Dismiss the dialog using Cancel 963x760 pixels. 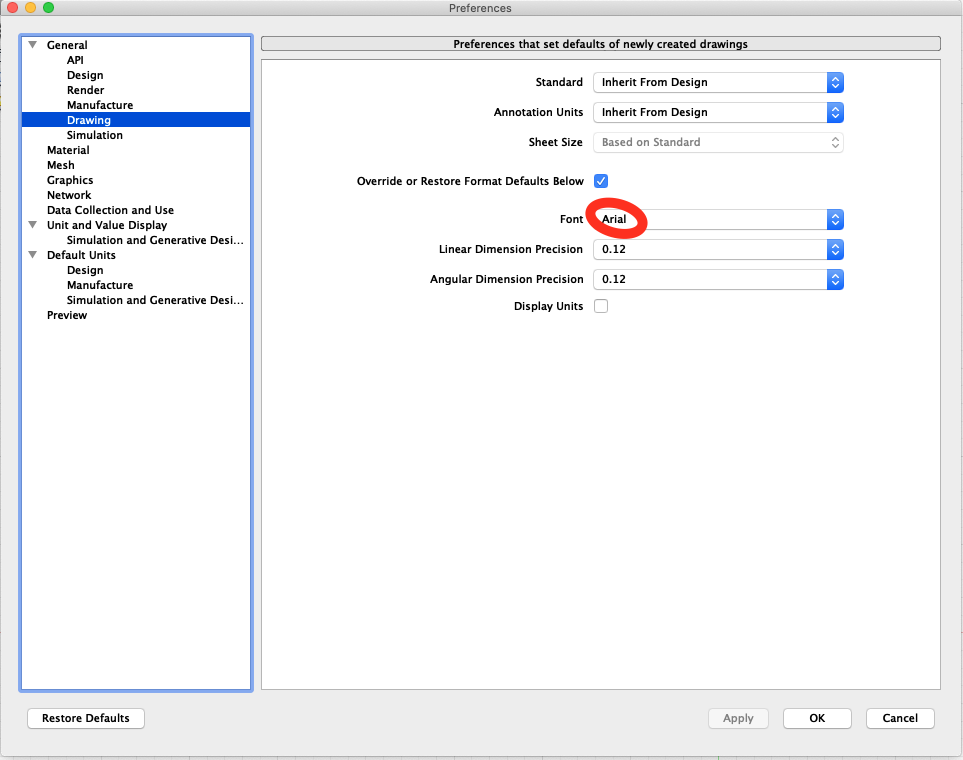point(899,718)
